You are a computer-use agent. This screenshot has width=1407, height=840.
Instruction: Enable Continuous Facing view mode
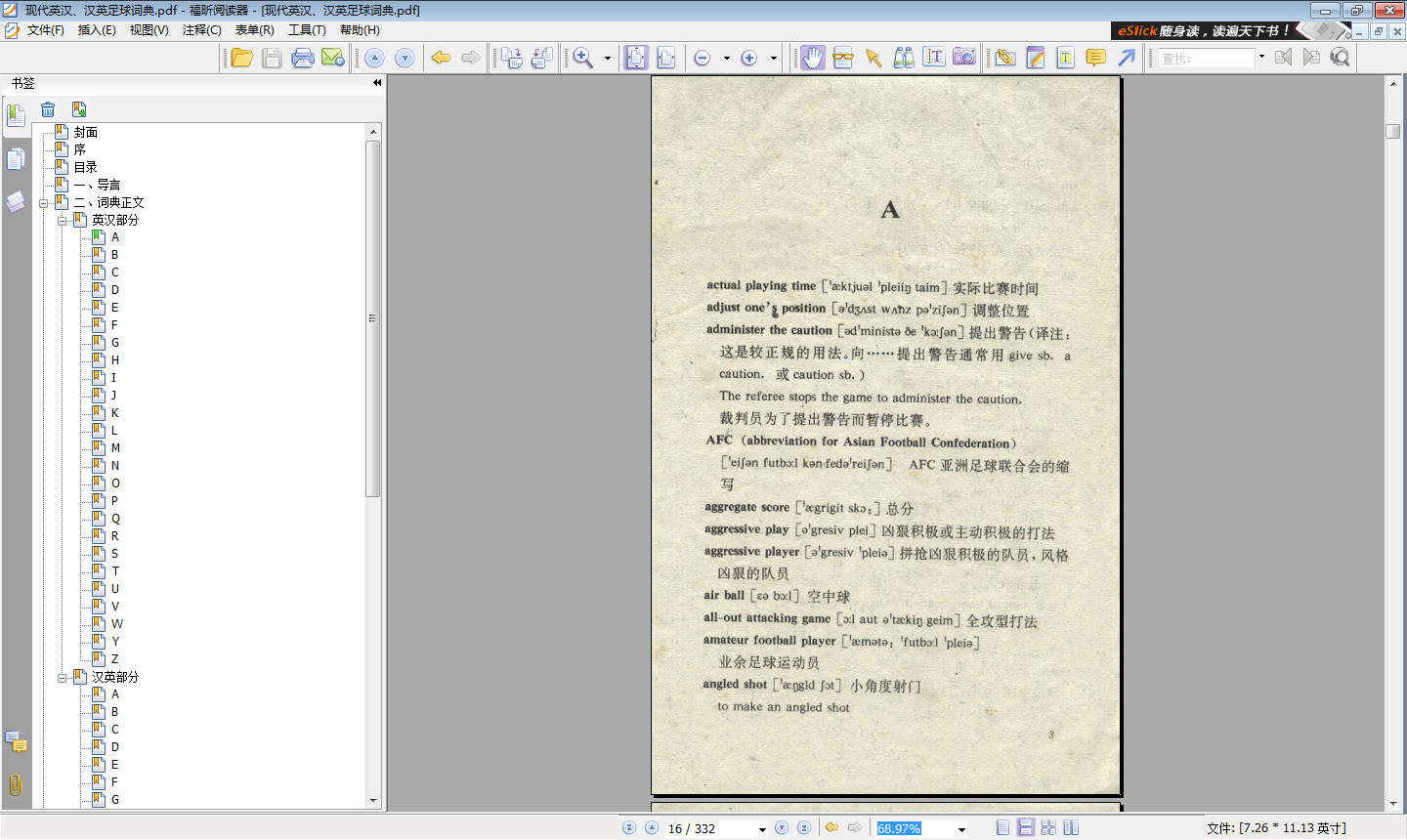point(1048,827)
